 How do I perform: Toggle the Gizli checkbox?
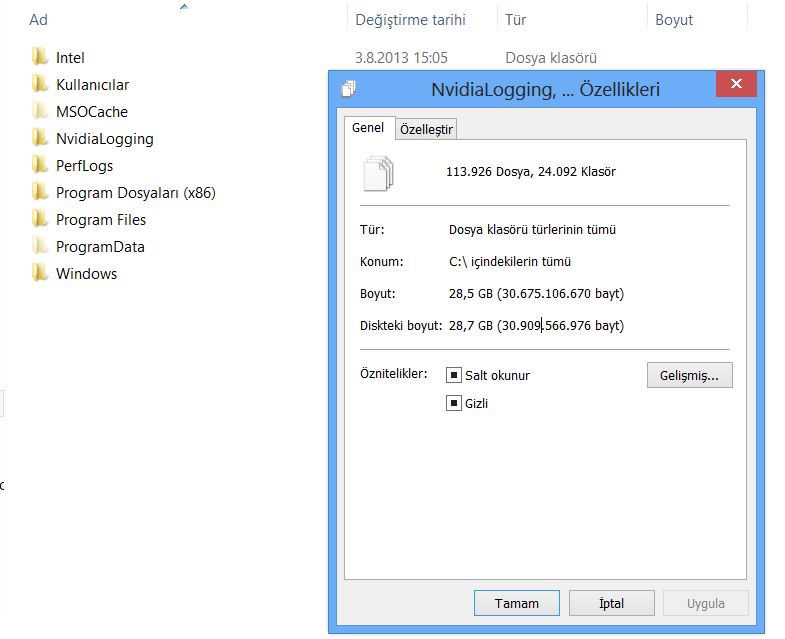(x=454, y=404)
